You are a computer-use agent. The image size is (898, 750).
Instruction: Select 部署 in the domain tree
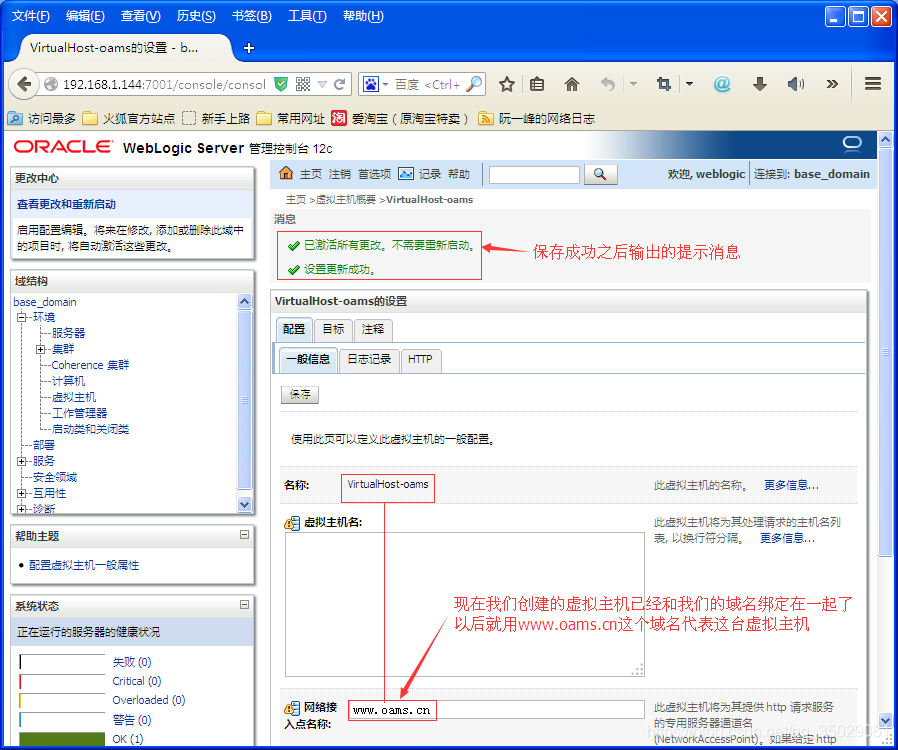44,445
